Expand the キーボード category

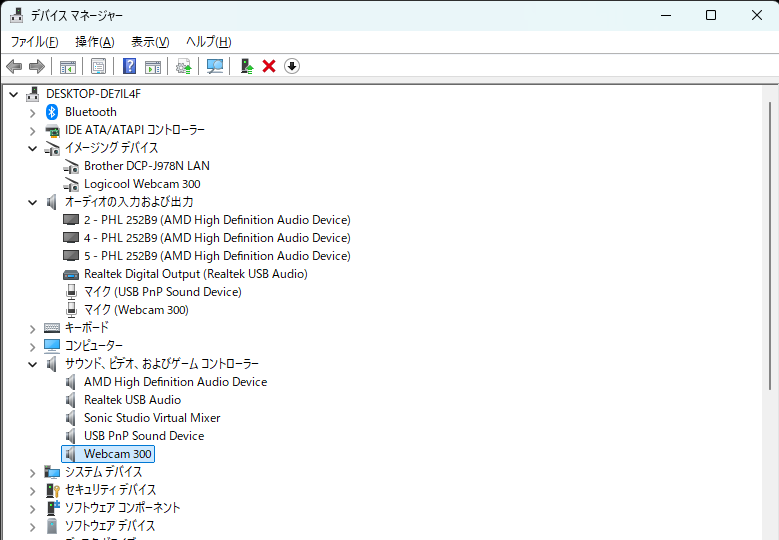point(33,329)
